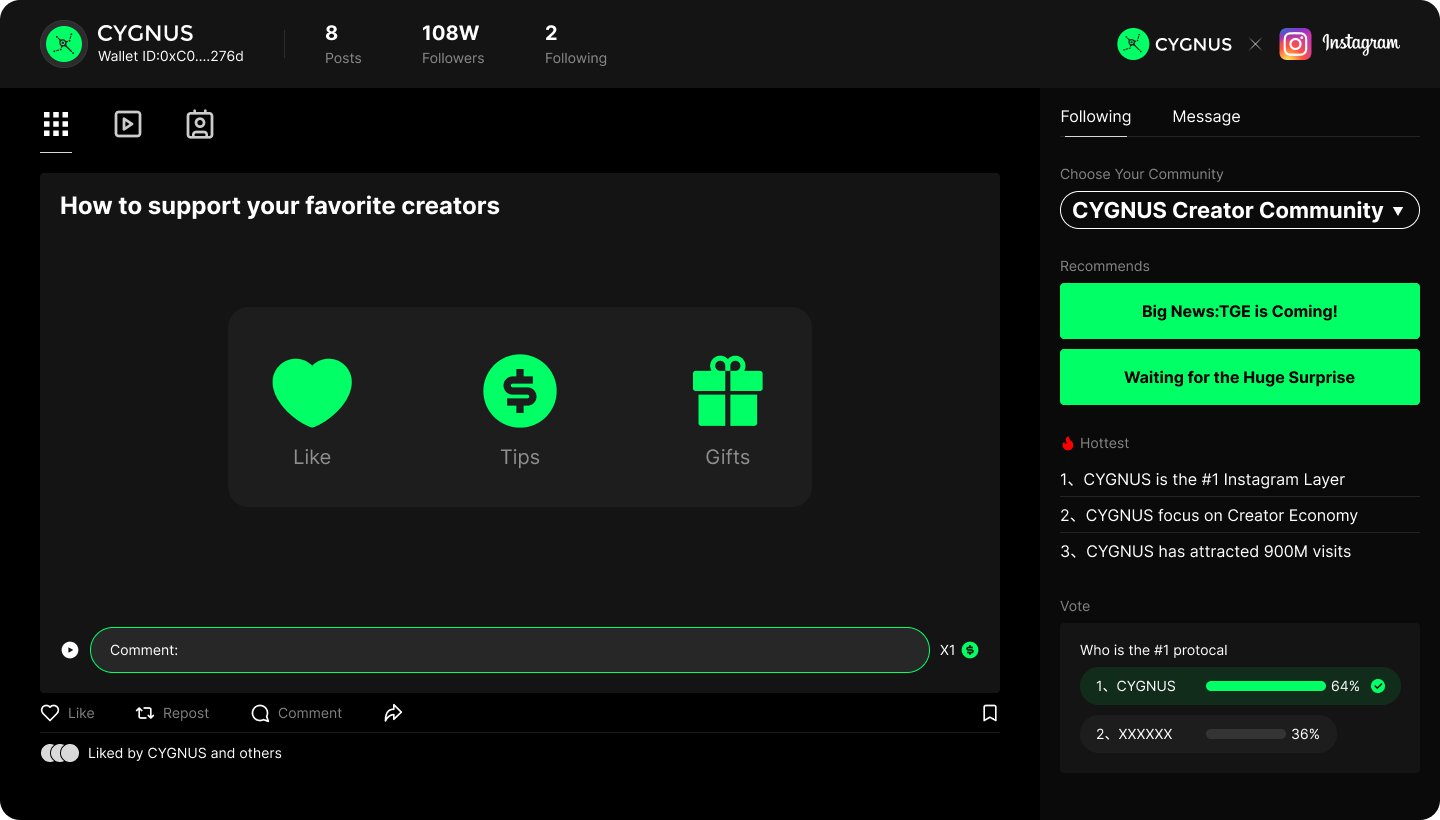Vote for XXXXXX option in poll

tap(1207, 734)
